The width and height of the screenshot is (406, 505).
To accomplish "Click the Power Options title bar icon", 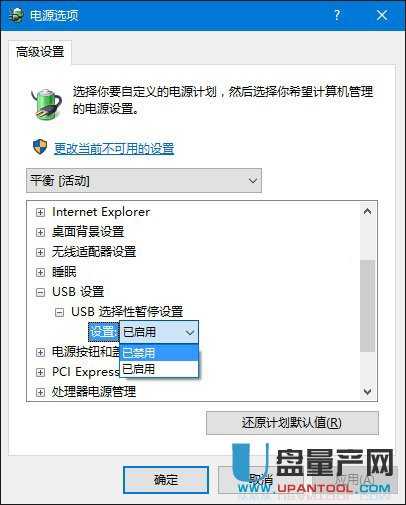I will (x=16, y=15).
